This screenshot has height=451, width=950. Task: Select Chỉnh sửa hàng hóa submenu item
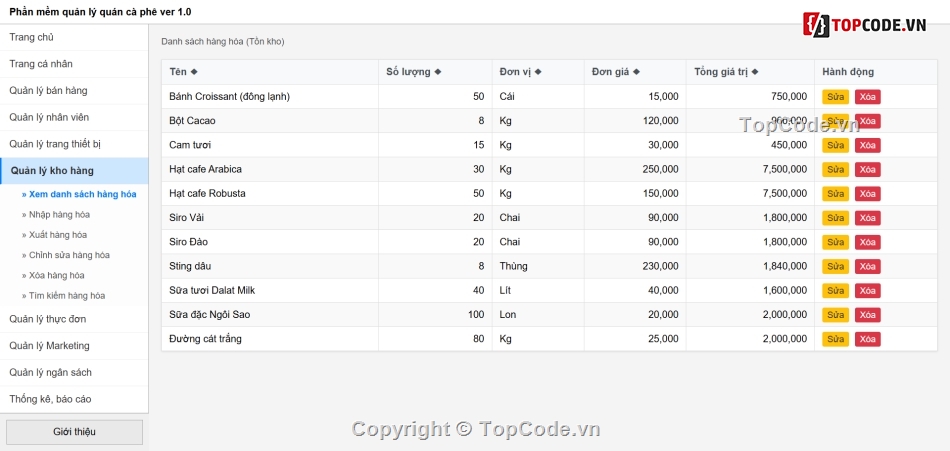(x=65, y=255)
